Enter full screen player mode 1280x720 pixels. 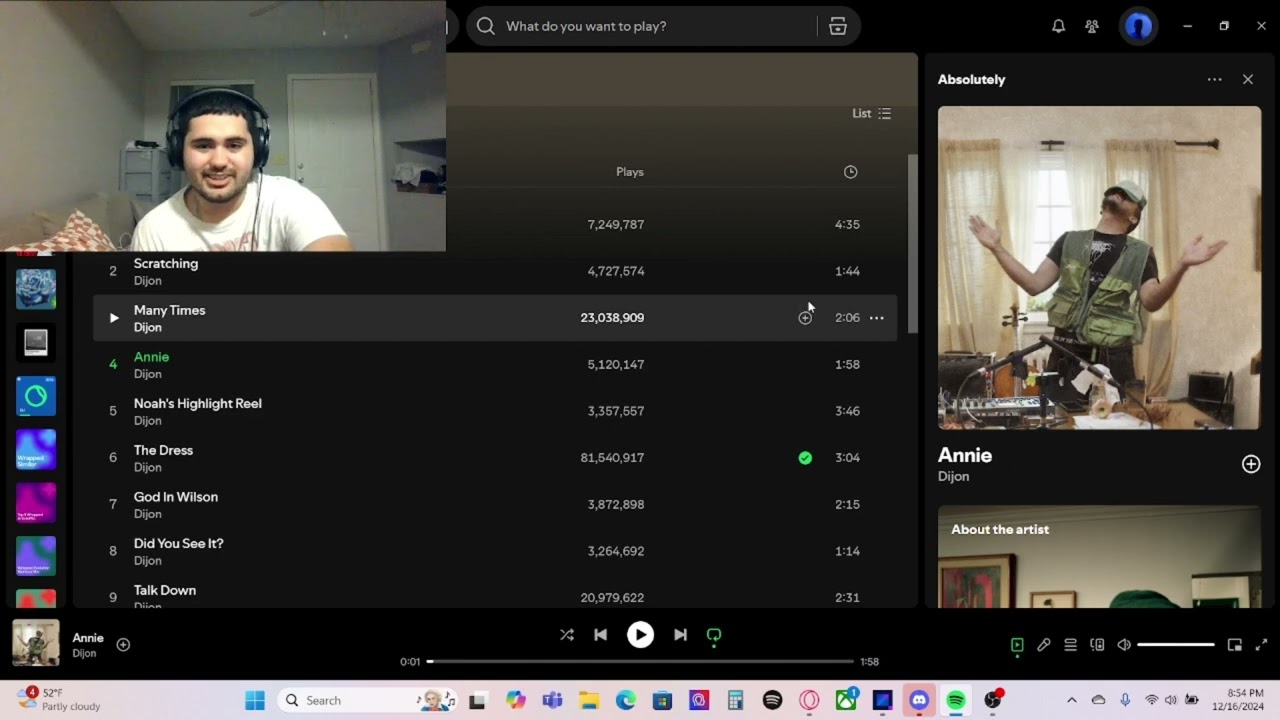(x=1261, y=645)
